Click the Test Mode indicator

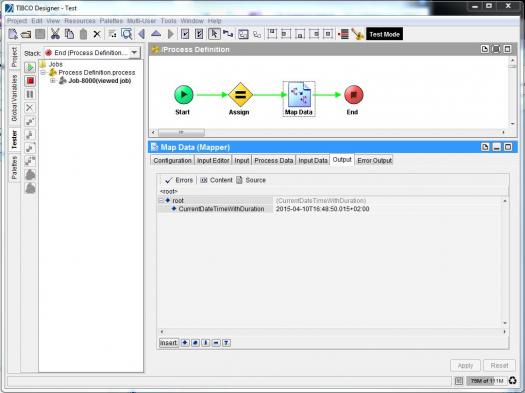(x=384, y=34)
